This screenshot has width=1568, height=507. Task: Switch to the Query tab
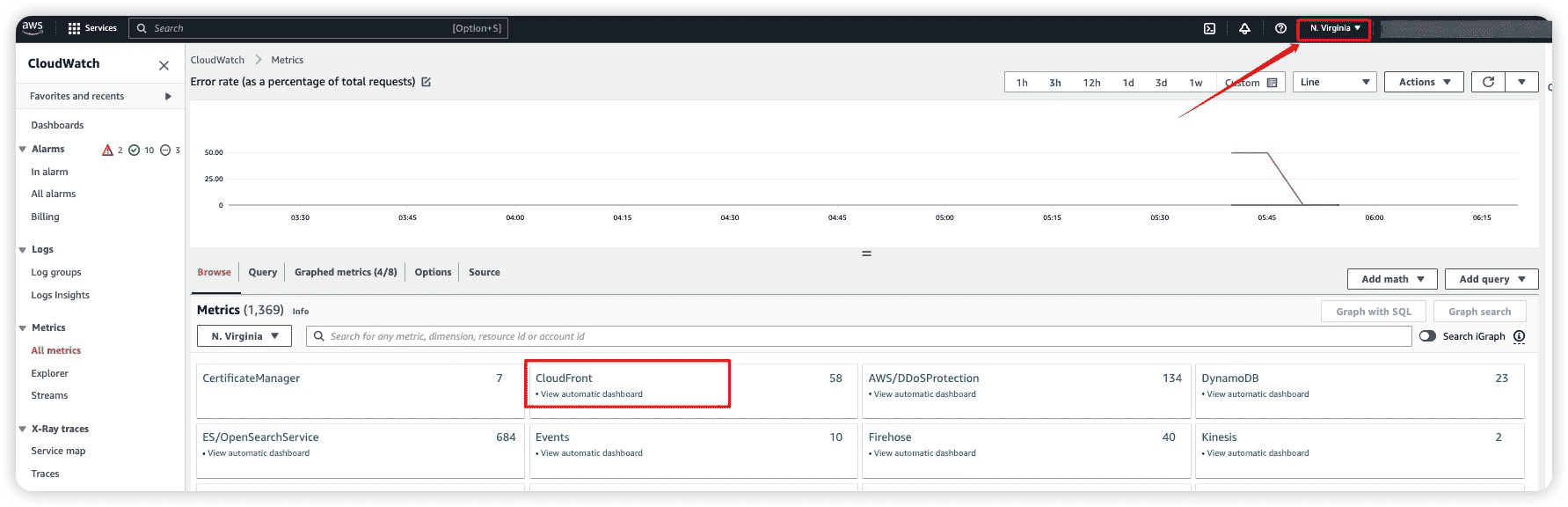pos(262,272)
